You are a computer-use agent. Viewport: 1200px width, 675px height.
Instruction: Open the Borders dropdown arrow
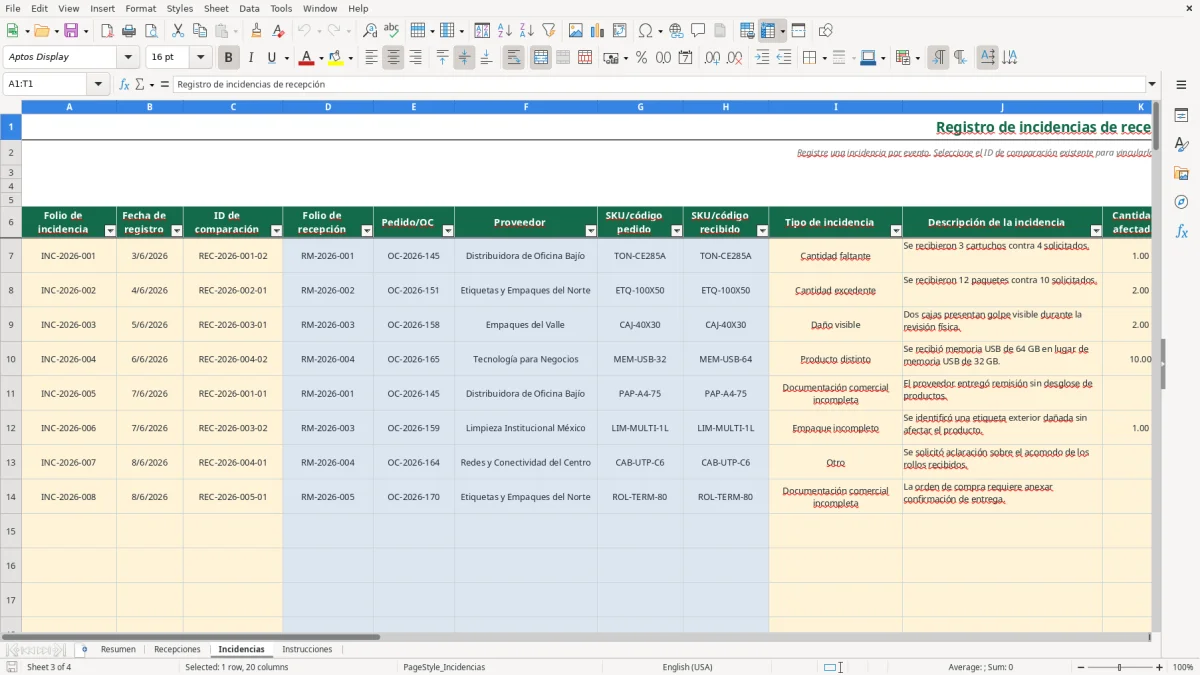[x=824, y=58]
